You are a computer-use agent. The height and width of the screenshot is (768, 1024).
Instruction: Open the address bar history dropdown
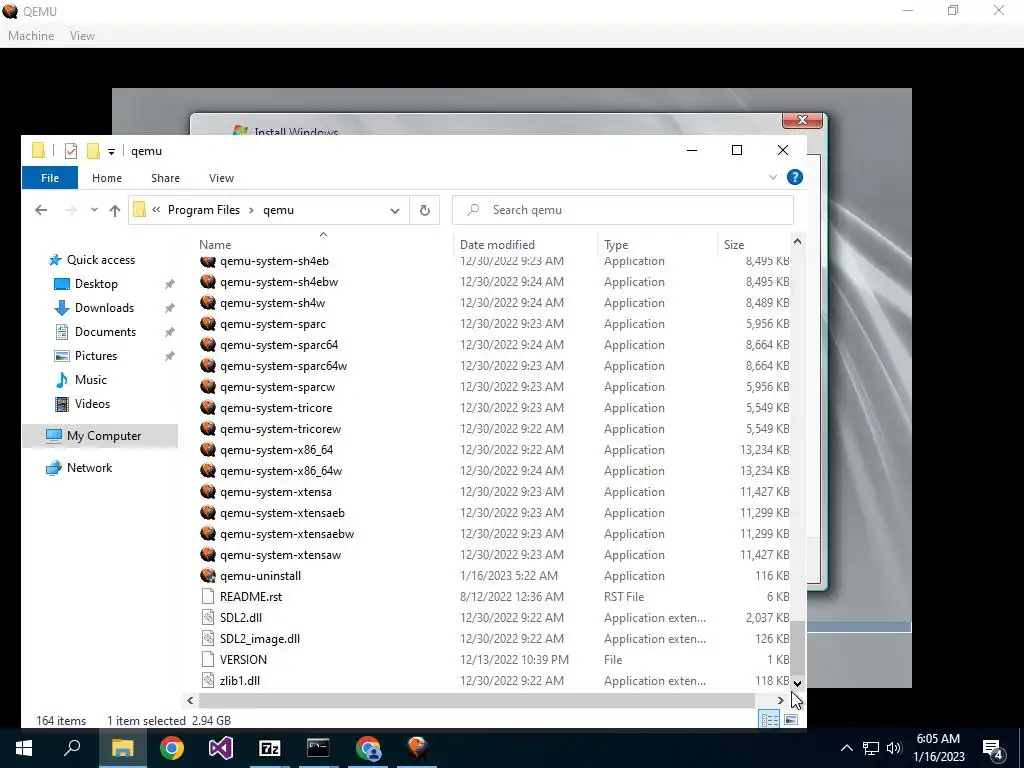click(394, 210)
